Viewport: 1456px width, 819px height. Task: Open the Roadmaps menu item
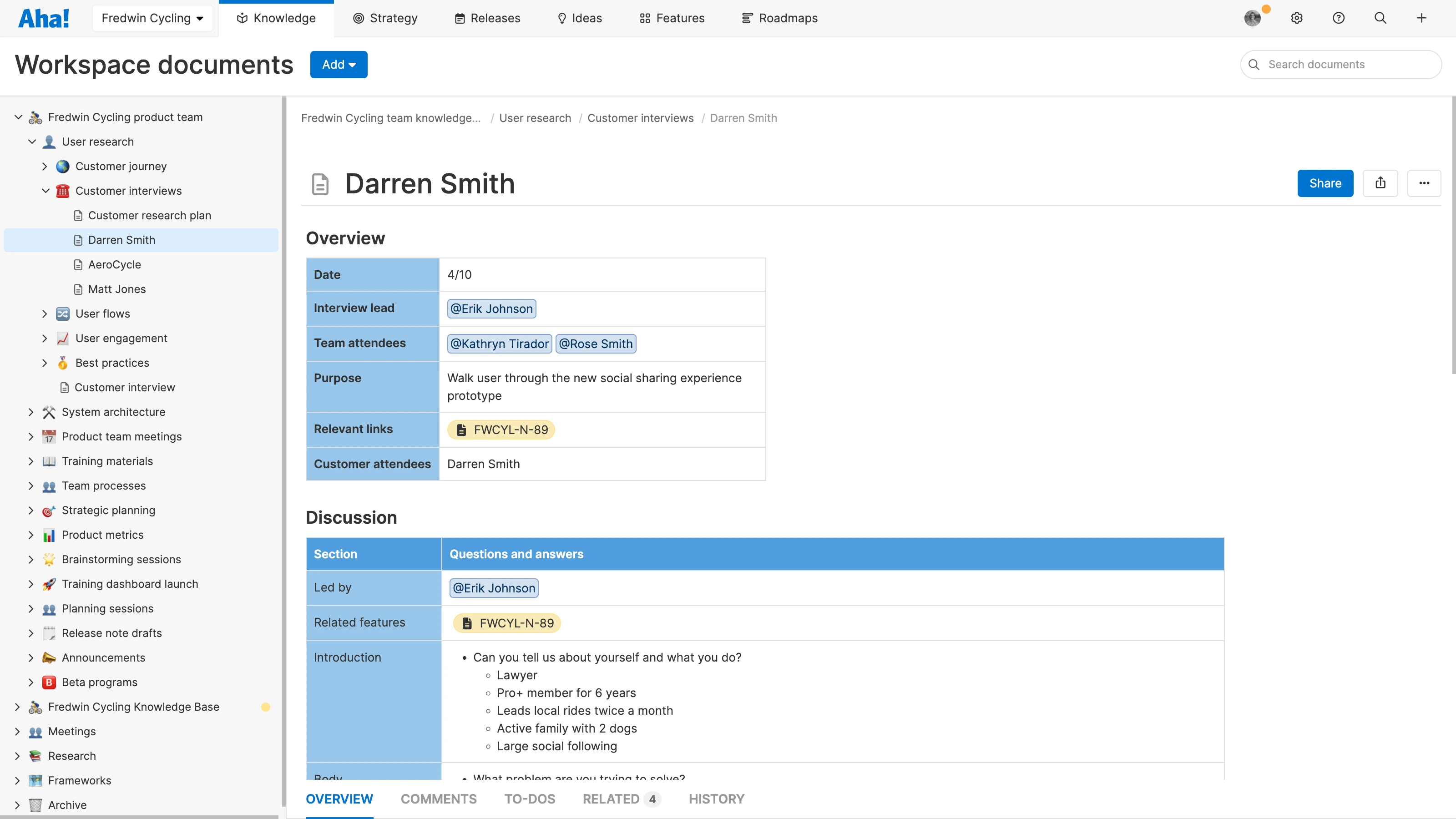[779, 18]
